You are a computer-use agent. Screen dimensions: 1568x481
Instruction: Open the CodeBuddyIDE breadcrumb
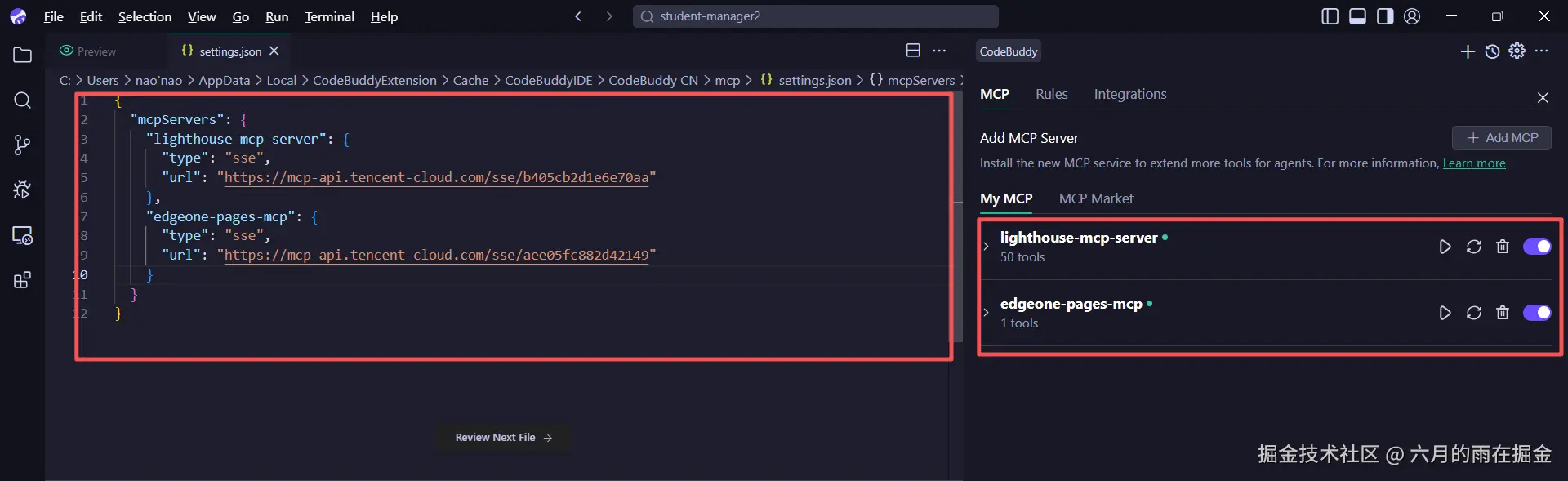[549, 80]
